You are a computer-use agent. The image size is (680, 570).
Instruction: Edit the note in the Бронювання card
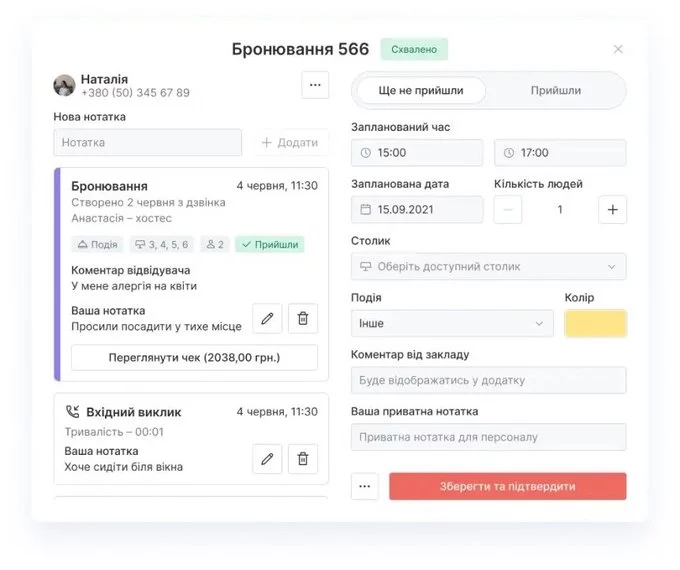point(267,318)
